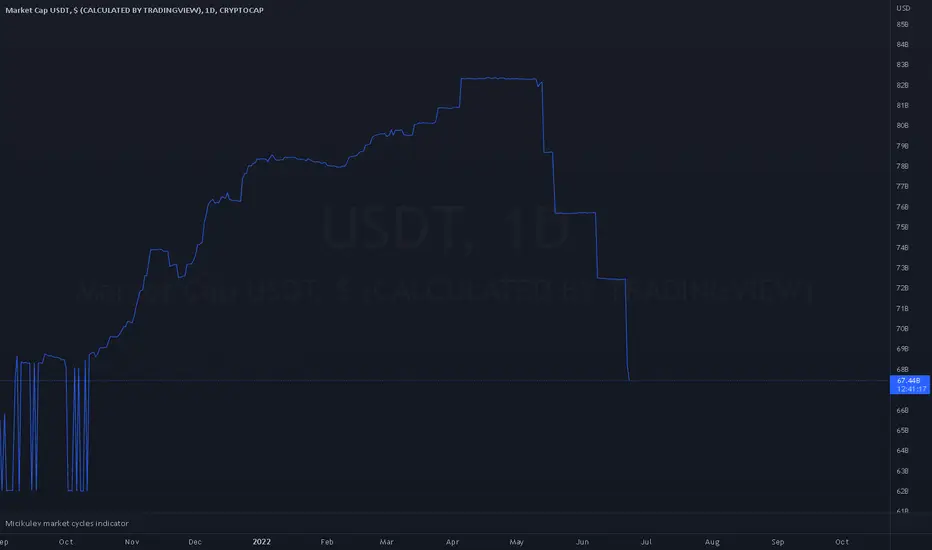Click the 66B price axis label
This screenshot has width=932, height=550.
pyautogui.click(x=902, y=410)
